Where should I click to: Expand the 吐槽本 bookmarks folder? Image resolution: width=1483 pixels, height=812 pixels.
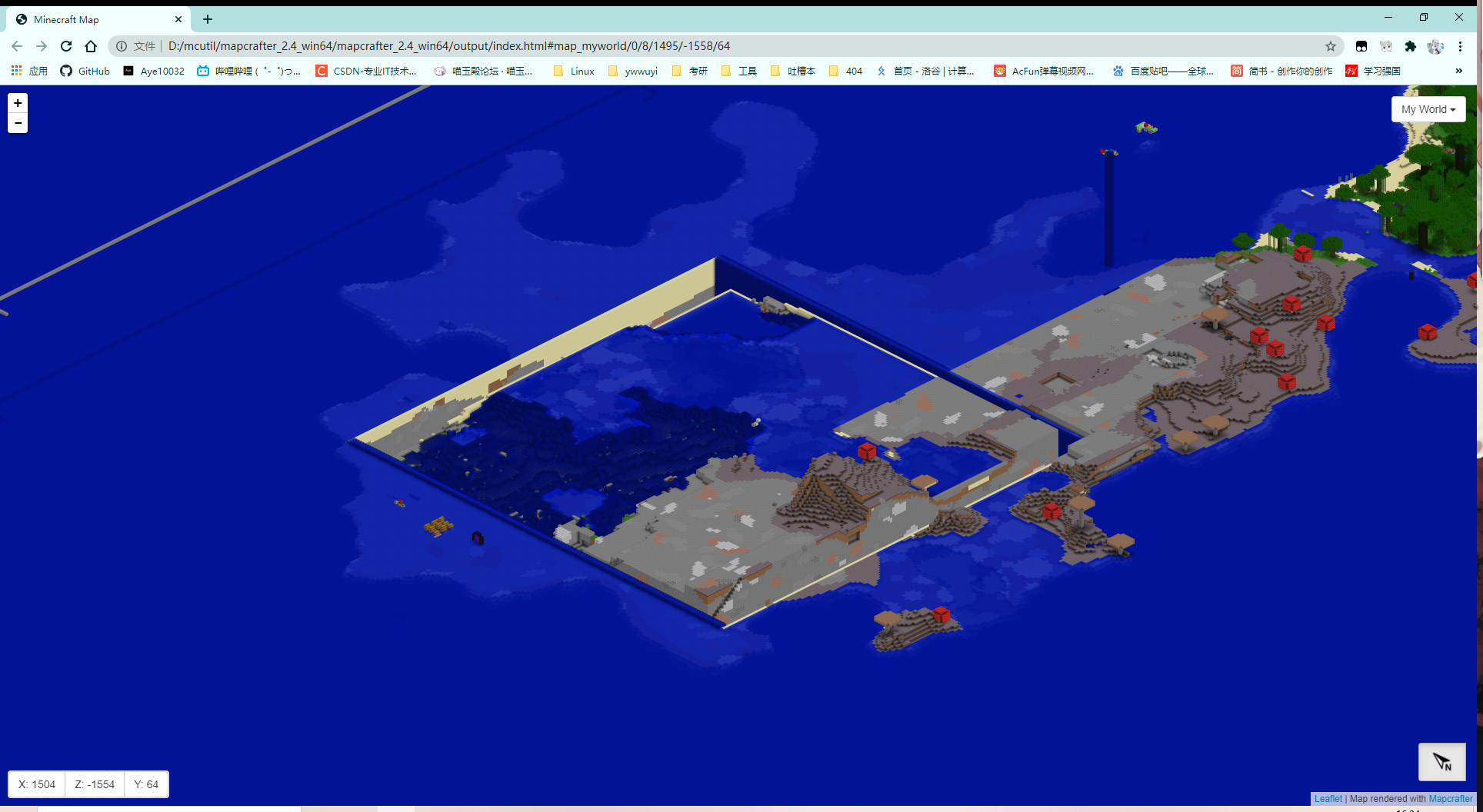pos(792,71)
